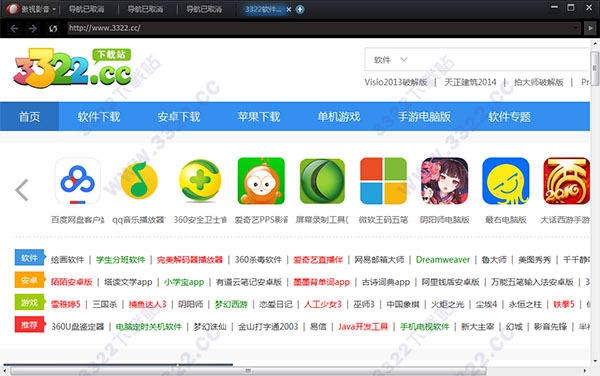Click the blue 软件 category tag
Viewport: 600px width, 376px height.
click(x=30, y=258)
